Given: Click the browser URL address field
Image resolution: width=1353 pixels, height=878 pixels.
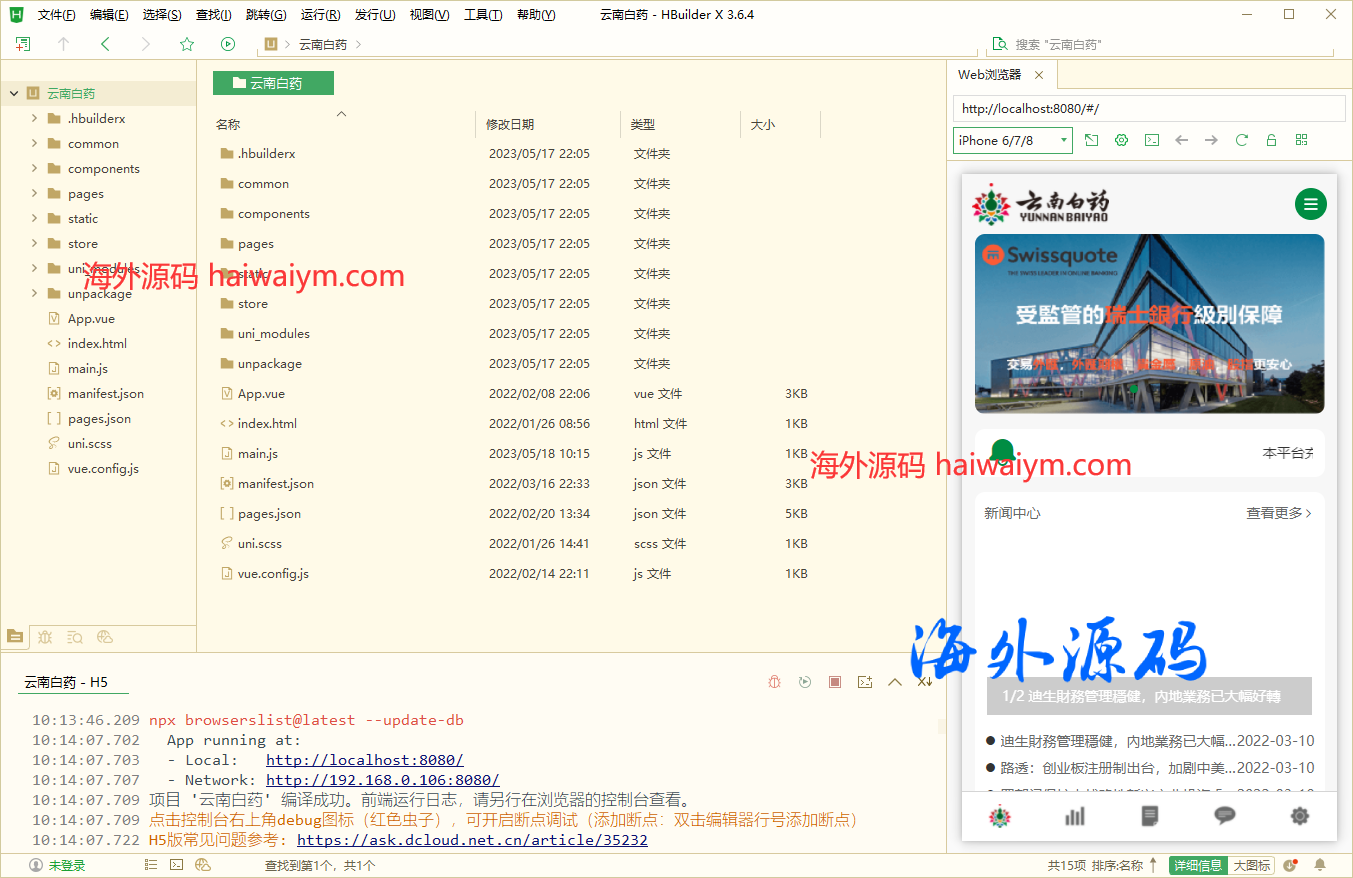Looking at the screenshot, I should [x=1148, y=108].
